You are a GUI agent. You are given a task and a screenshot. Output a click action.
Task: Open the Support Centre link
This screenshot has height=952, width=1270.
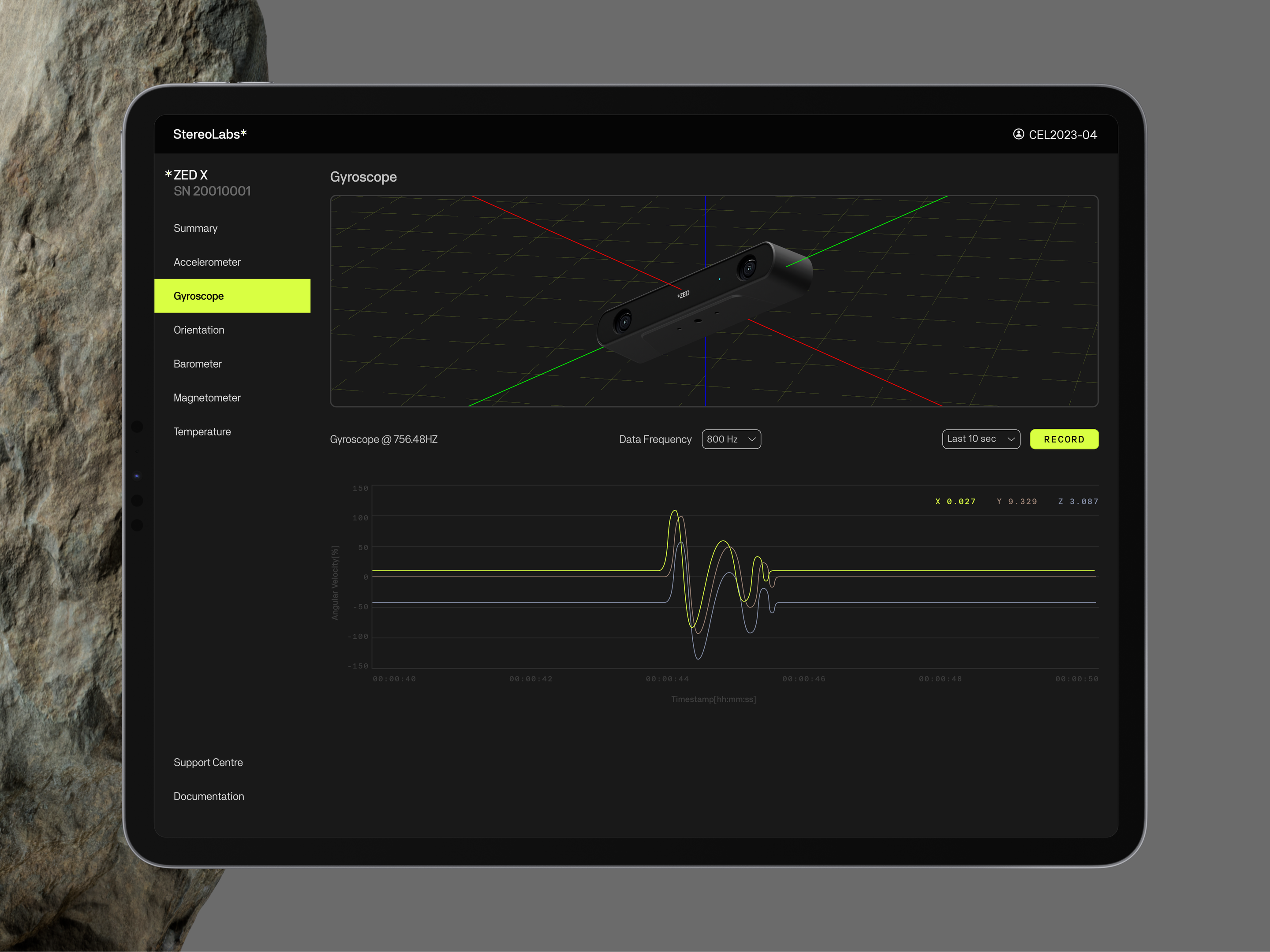click(208, 762)
